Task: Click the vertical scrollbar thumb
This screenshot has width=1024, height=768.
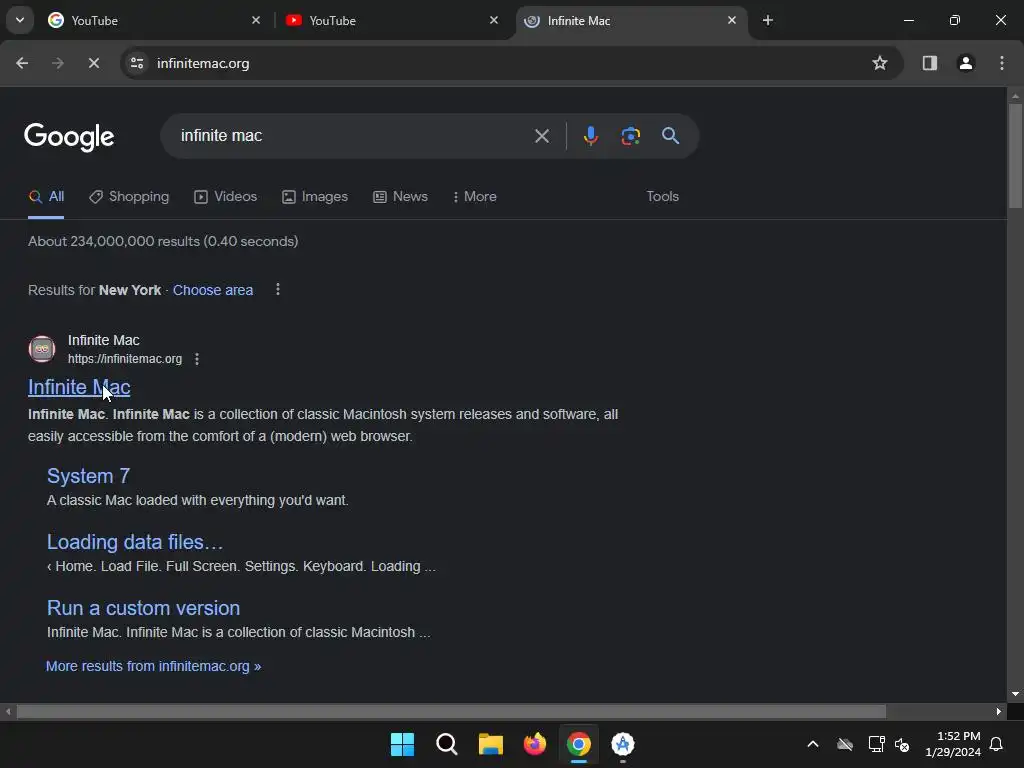Action: click(1015, 157)
